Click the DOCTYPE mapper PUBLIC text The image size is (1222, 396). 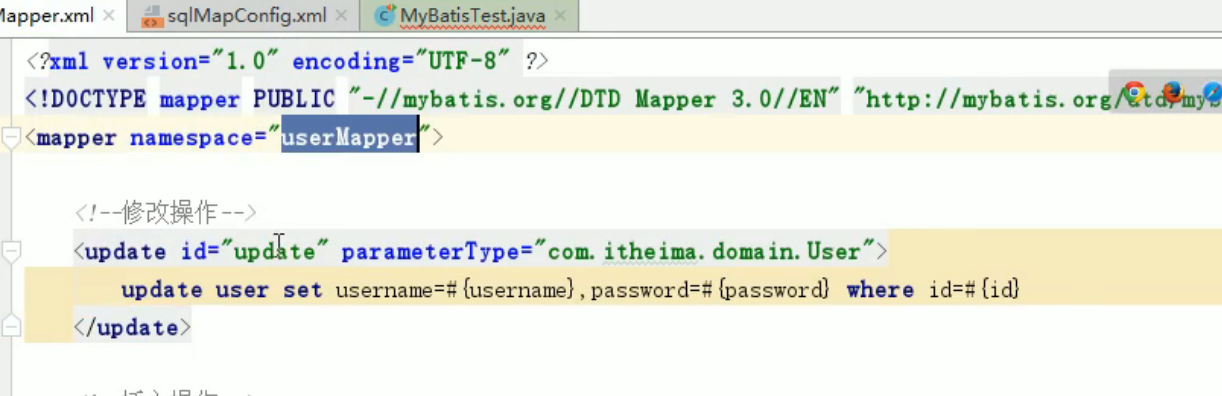180,99
